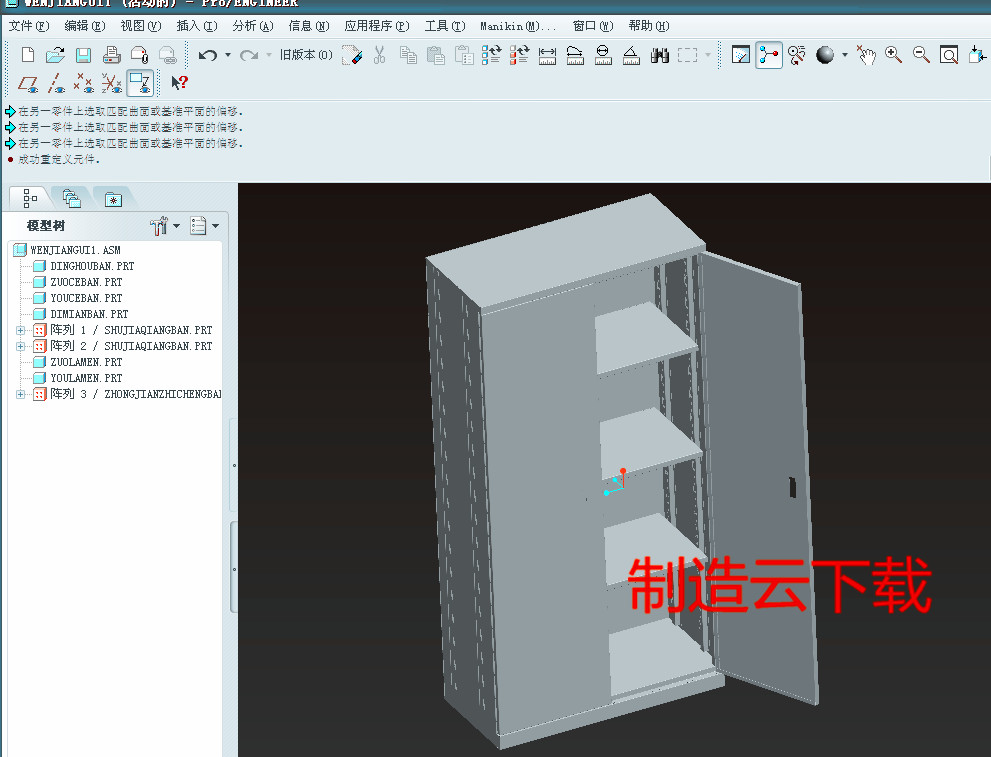Open the search (binoculars) tool

pos(660,55)
